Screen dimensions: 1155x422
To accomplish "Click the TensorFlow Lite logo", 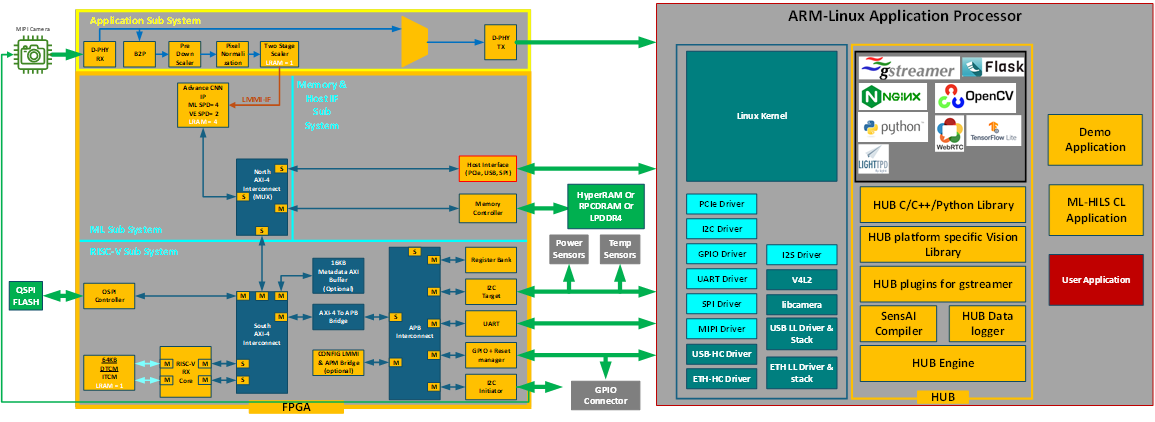I will 993,131.
